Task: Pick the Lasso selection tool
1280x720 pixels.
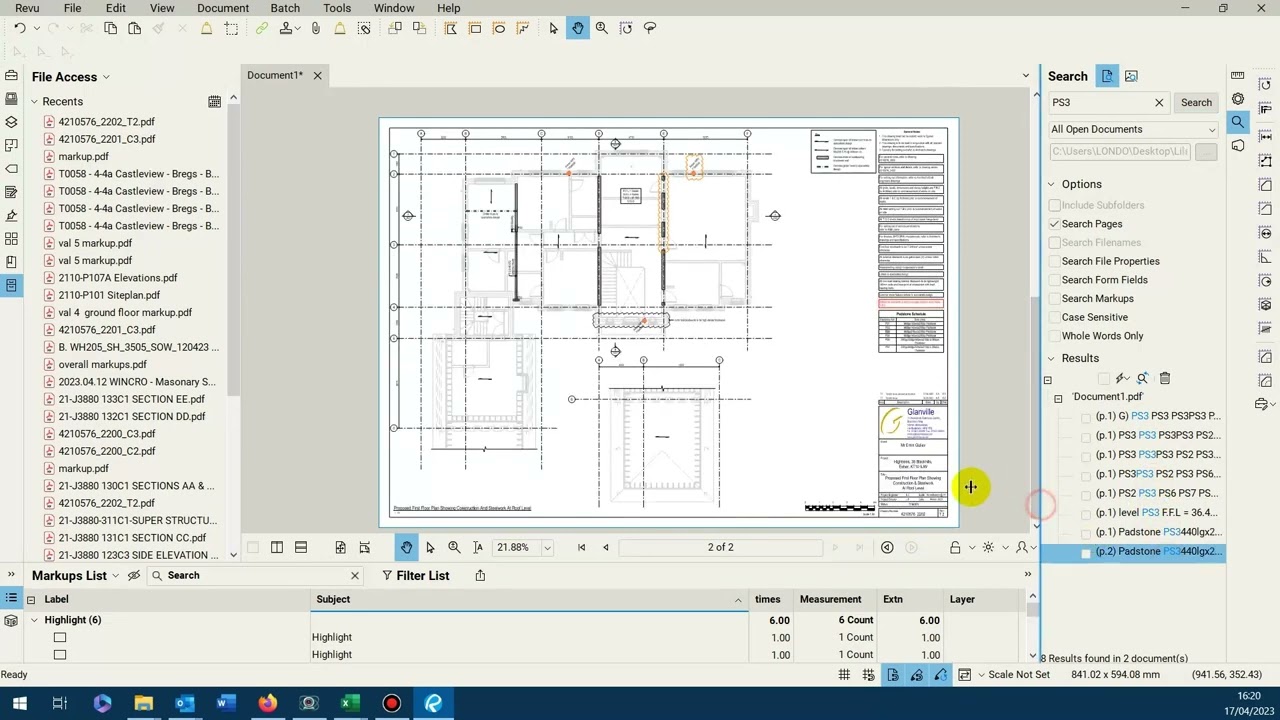Action: (x=650, y=28)
